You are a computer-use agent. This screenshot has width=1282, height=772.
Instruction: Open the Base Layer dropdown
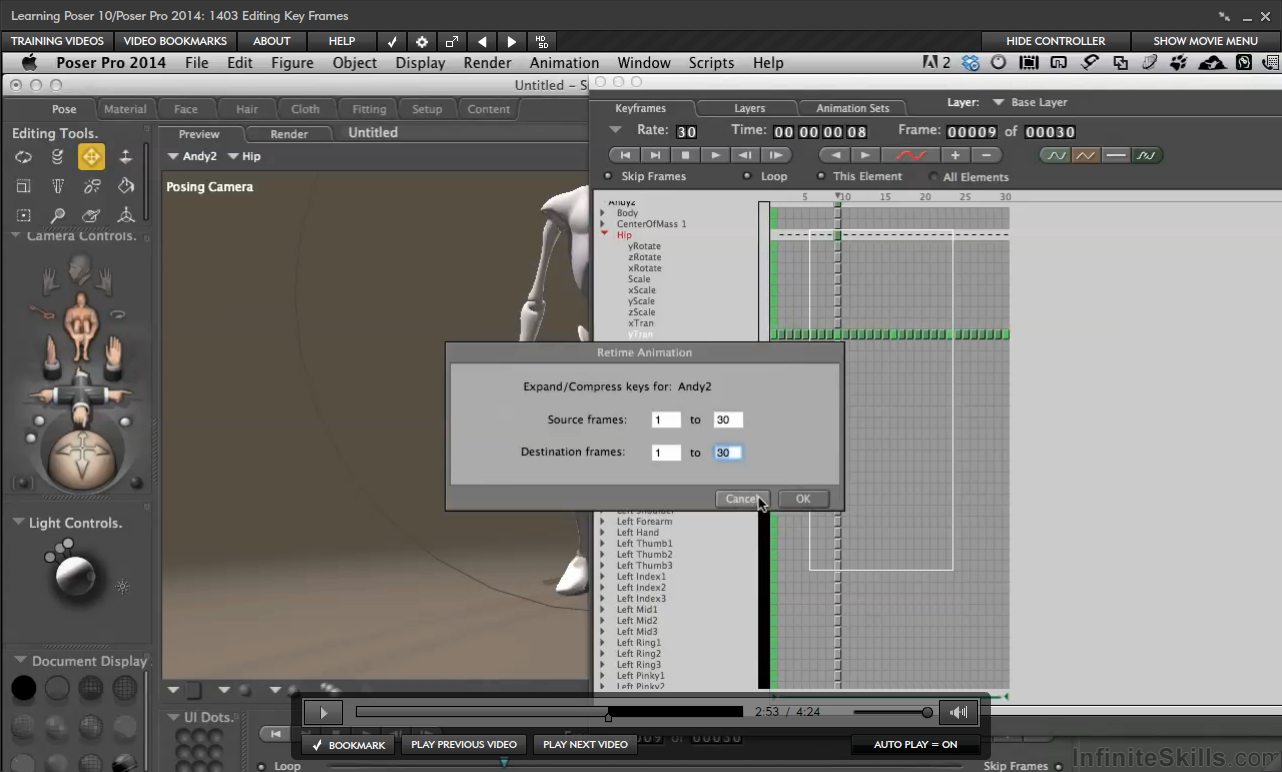1030,102
